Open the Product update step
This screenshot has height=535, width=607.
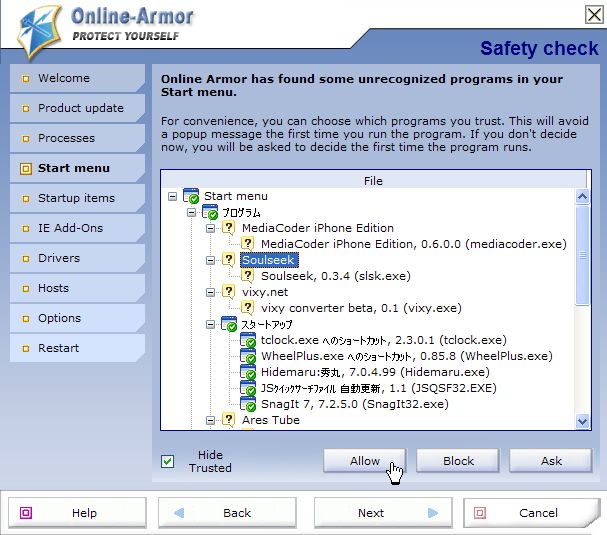tap(77, 108)
